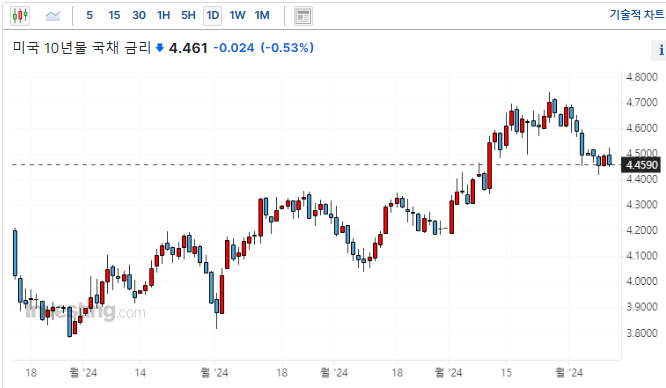Select the 30 minute interval
This screenshot has width=666, height=388.
[139, 16]
